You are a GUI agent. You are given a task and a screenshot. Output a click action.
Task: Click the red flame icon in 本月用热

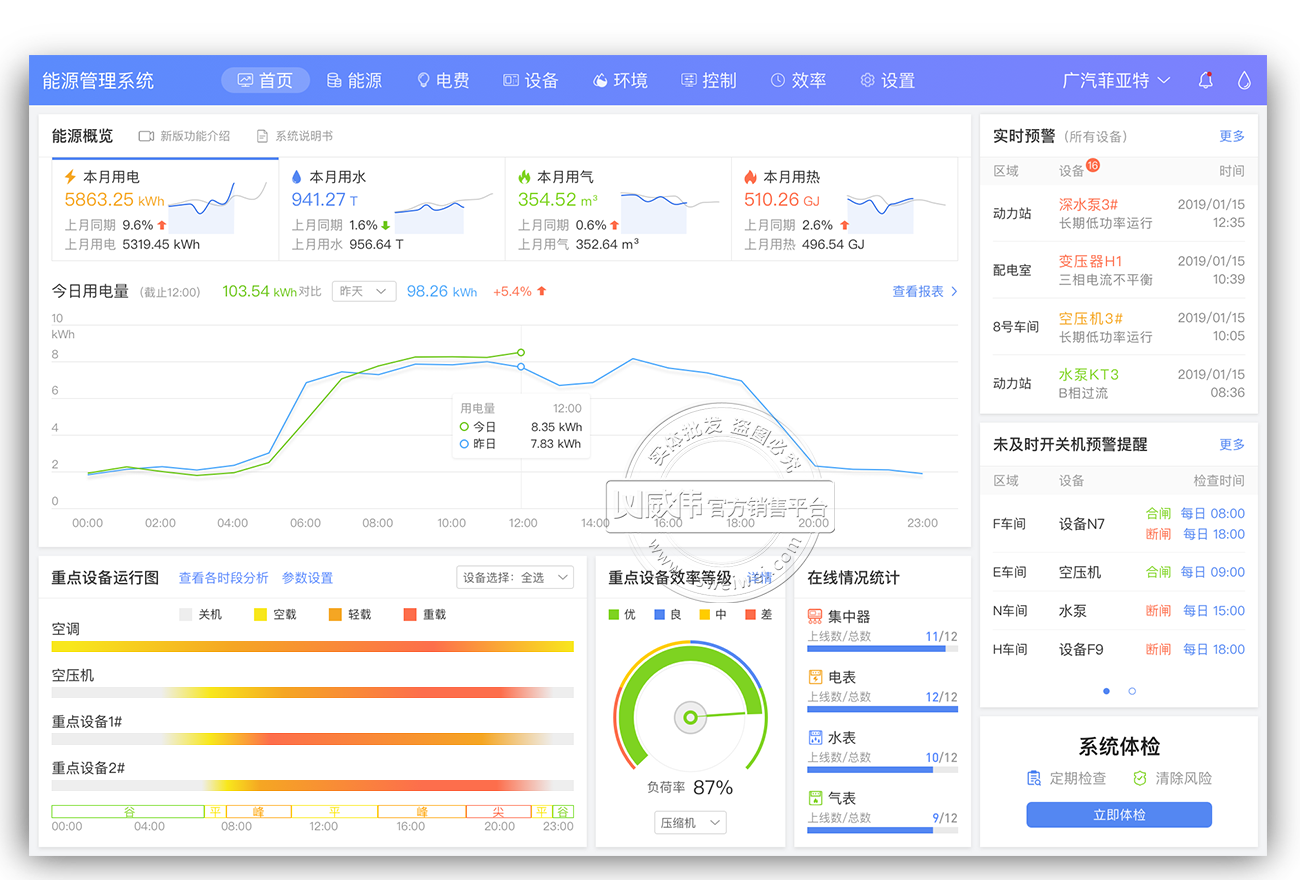[x=751, y=176]
